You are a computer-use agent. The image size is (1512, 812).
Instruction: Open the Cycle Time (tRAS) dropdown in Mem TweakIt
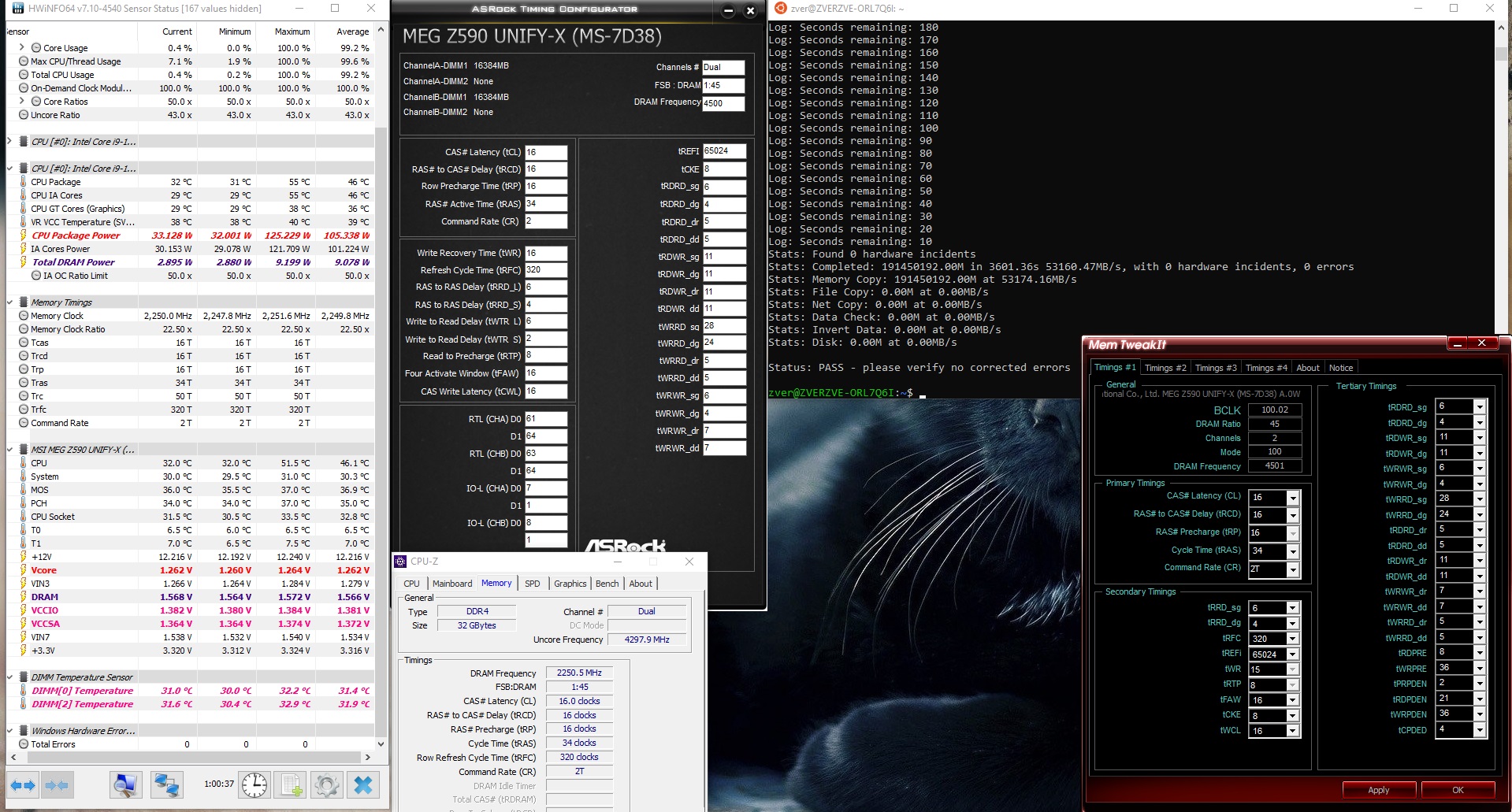pos(1293,551)
